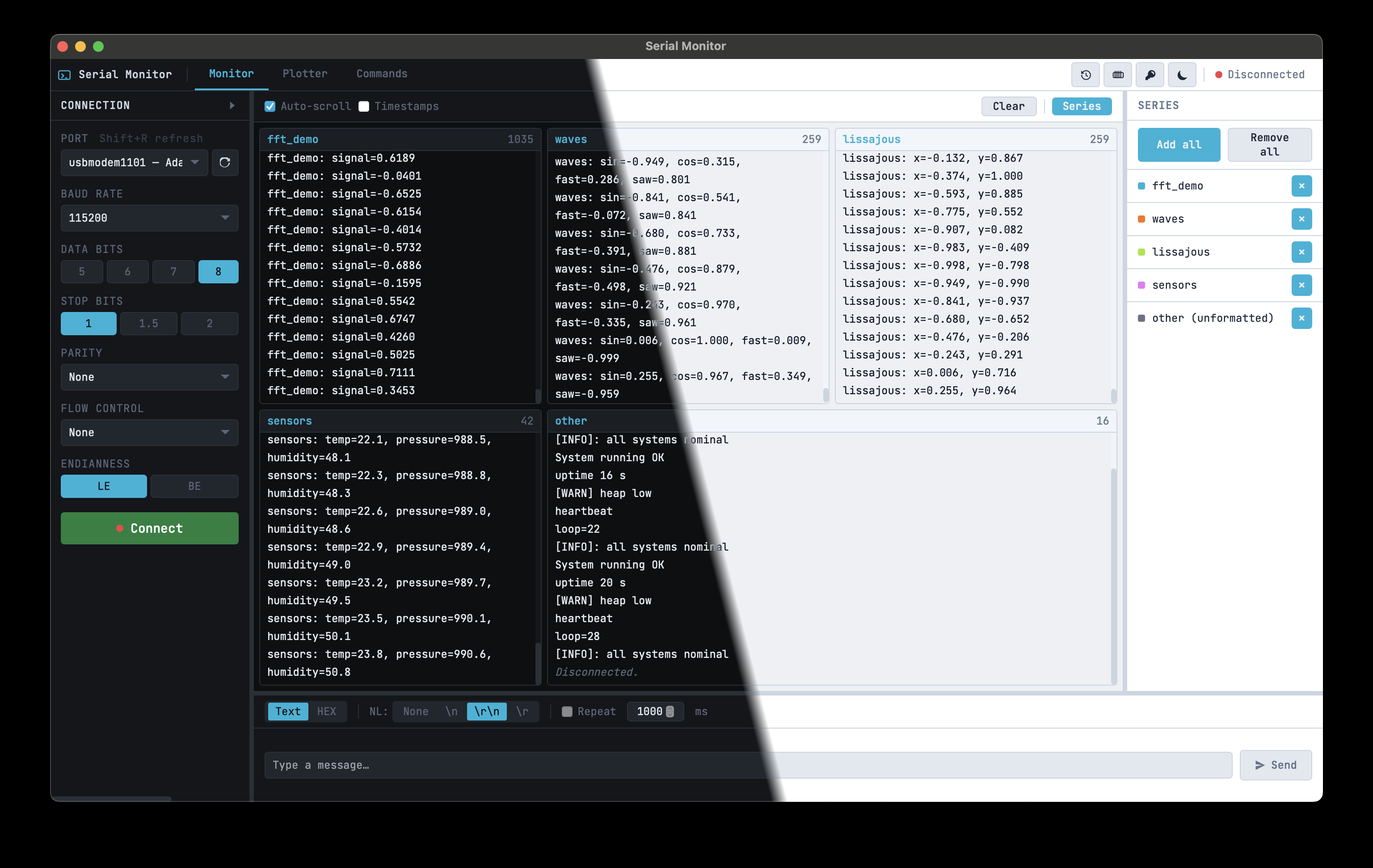
Task: Click the red Disconnected status dot
Action: pos(1218,75)
